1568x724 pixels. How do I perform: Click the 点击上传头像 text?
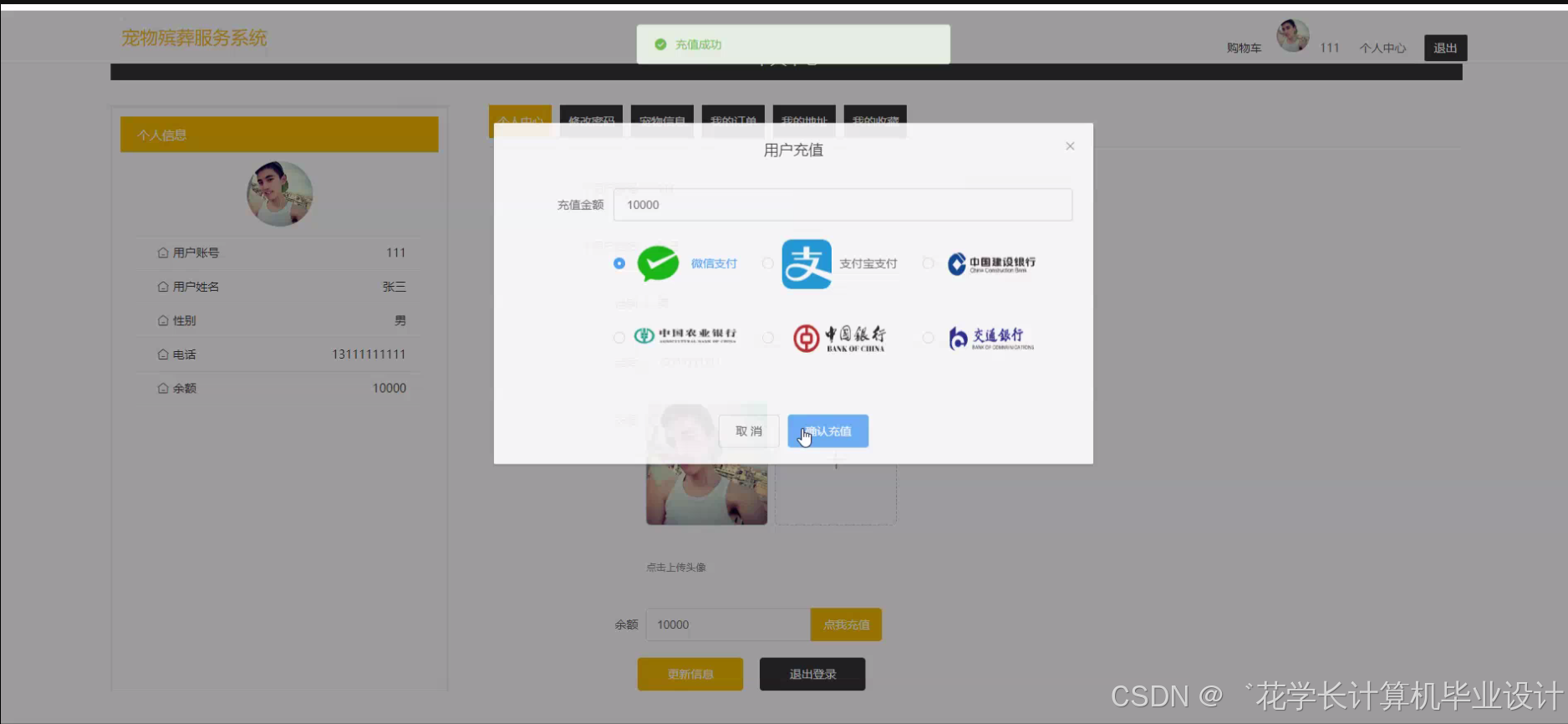(x=676, y=567)
